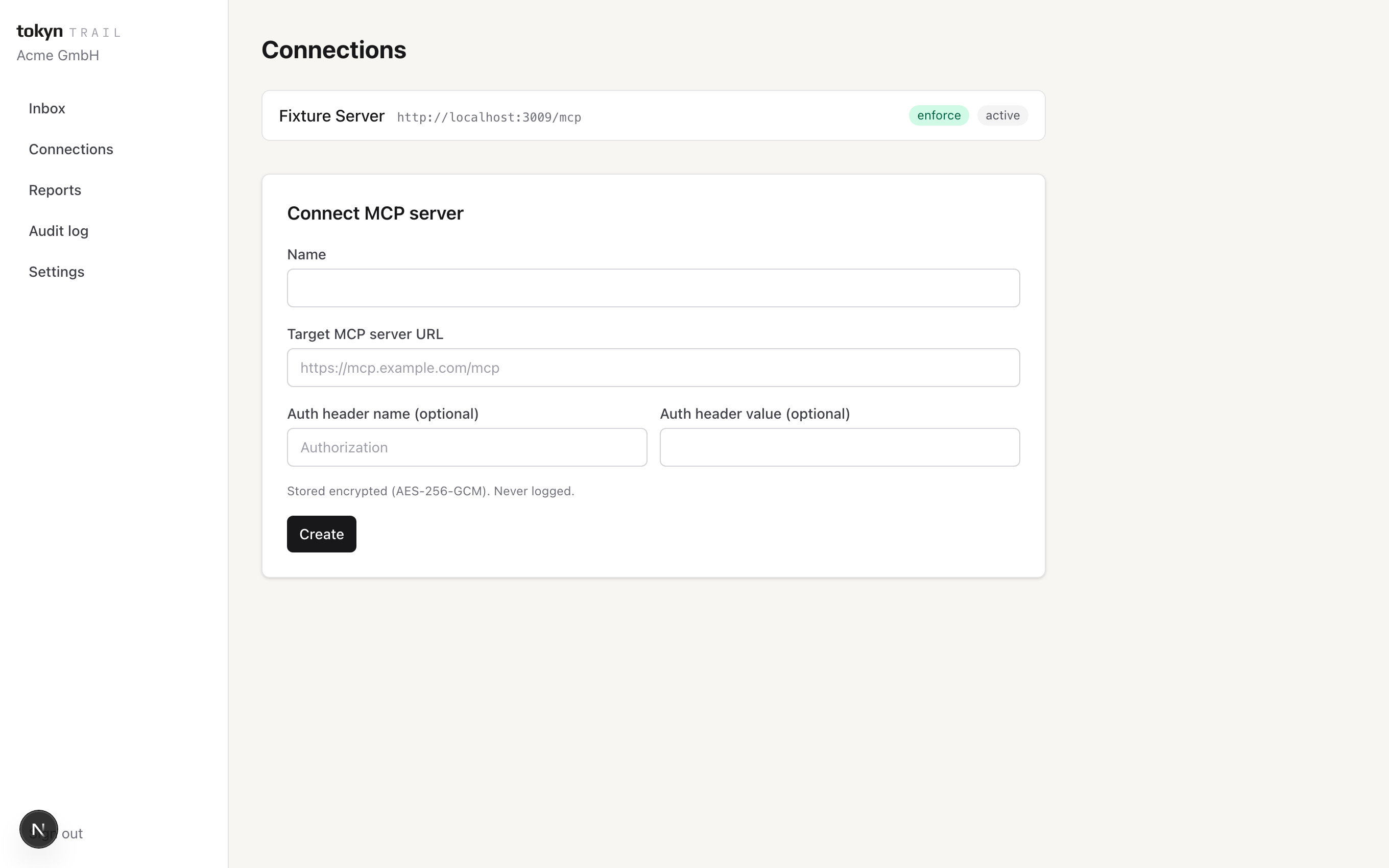Select the Auth header name field

(x=467, y=447)
